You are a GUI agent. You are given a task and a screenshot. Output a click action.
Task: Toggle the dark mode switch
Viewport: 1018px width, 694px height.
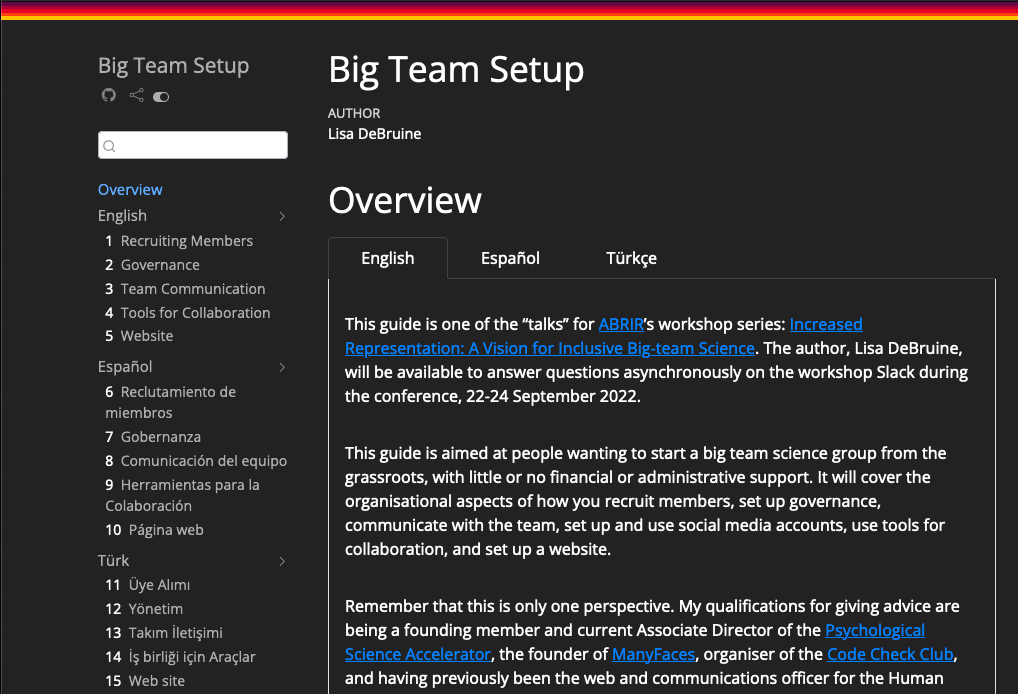click(161, 96)
